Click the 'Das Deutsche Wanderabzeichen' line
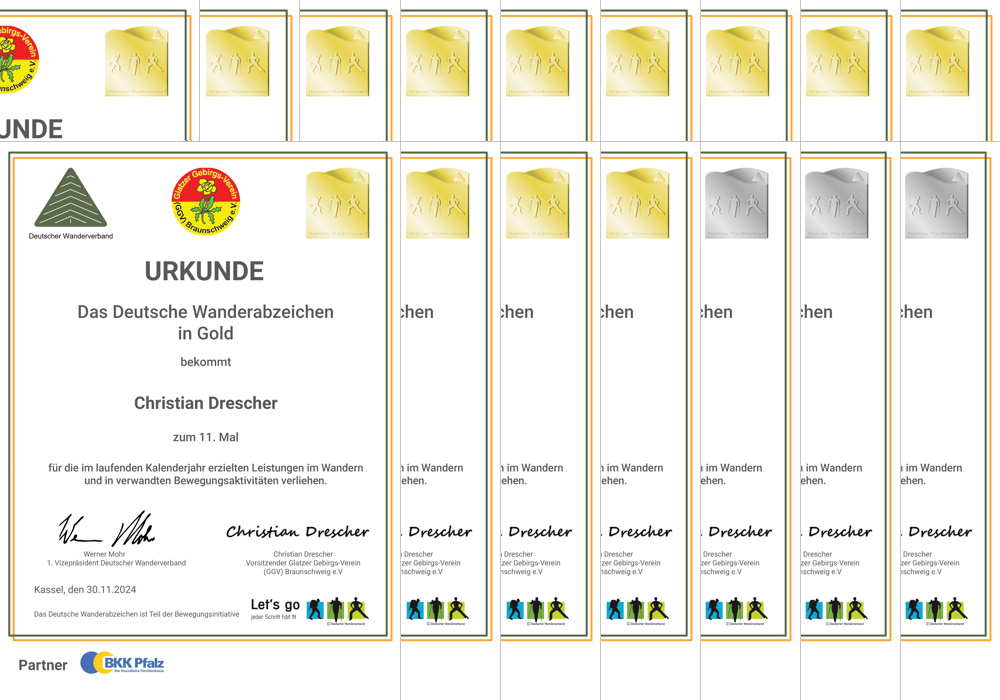Image resolution: width=1000 pixels, height=700 pixels. pos(205,312)
